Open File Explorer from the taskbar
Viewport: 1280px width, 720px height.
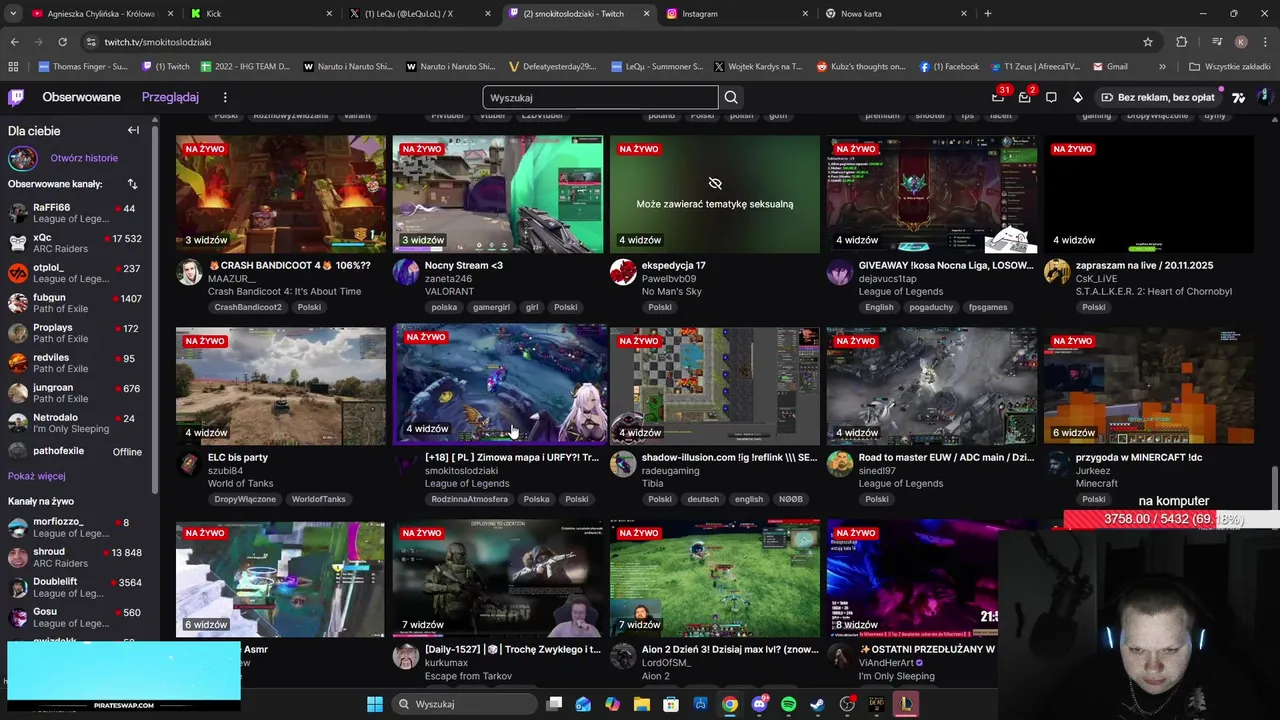(642, 704)
